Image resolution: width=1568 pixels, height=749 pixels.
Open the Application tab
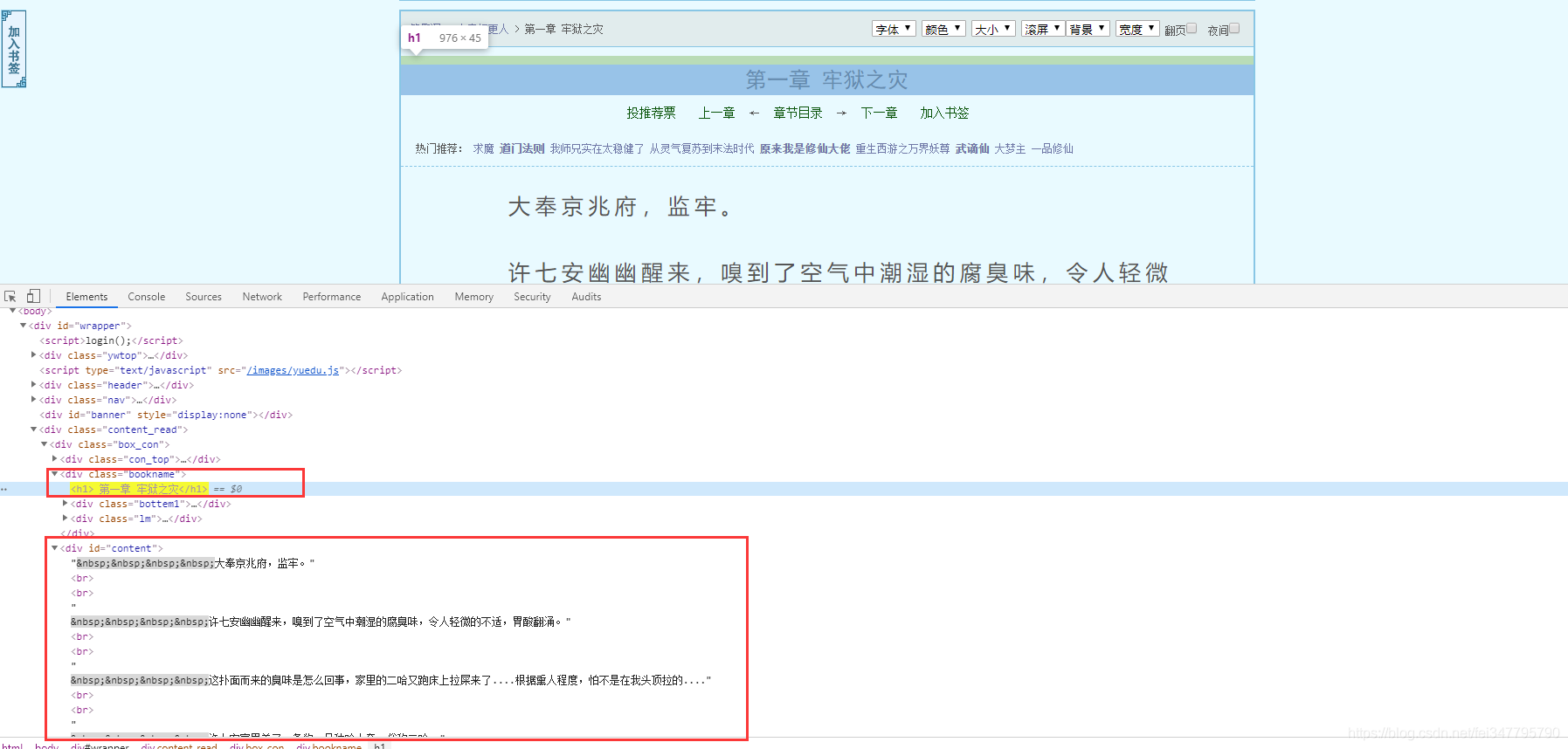[x=407, y=297]
